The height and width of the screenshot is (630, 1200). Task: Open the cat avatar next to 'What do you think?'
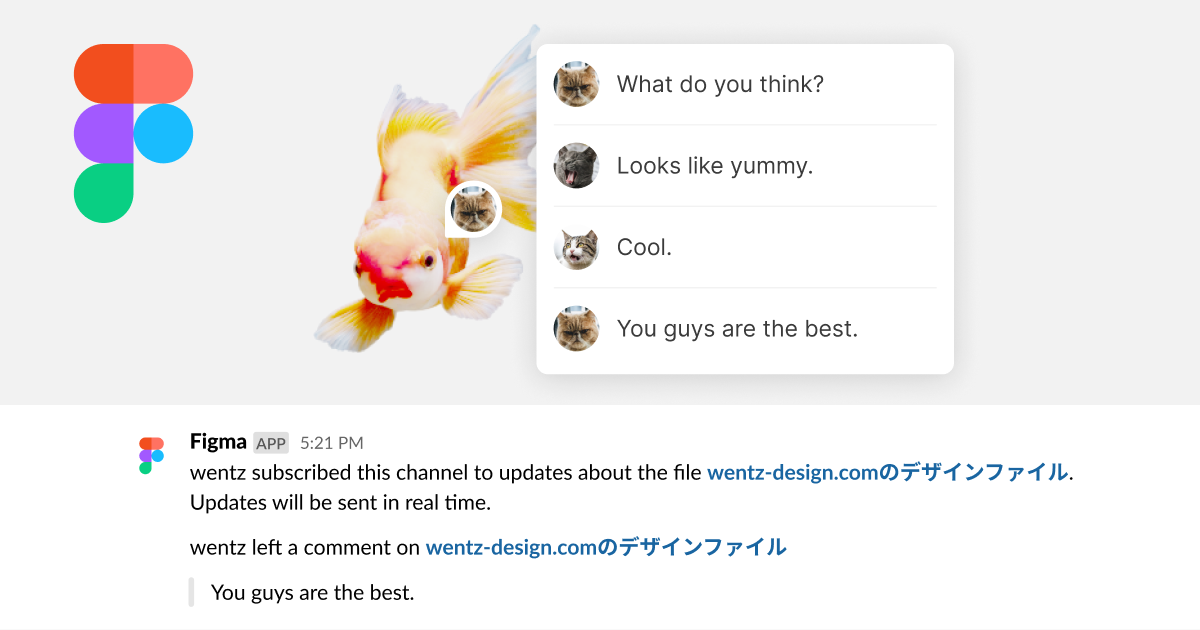tap(575, 84)
